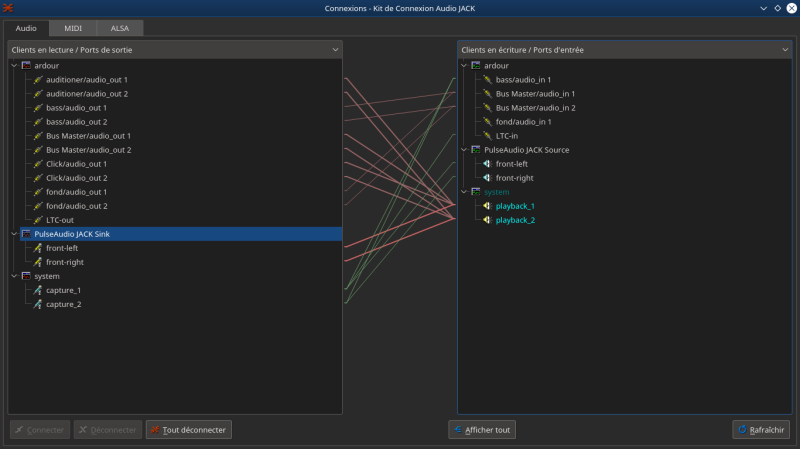Switch to the Audio tab
Image resolution: width=800 pixels, height=449 pixels.
[x=26, y=28]
